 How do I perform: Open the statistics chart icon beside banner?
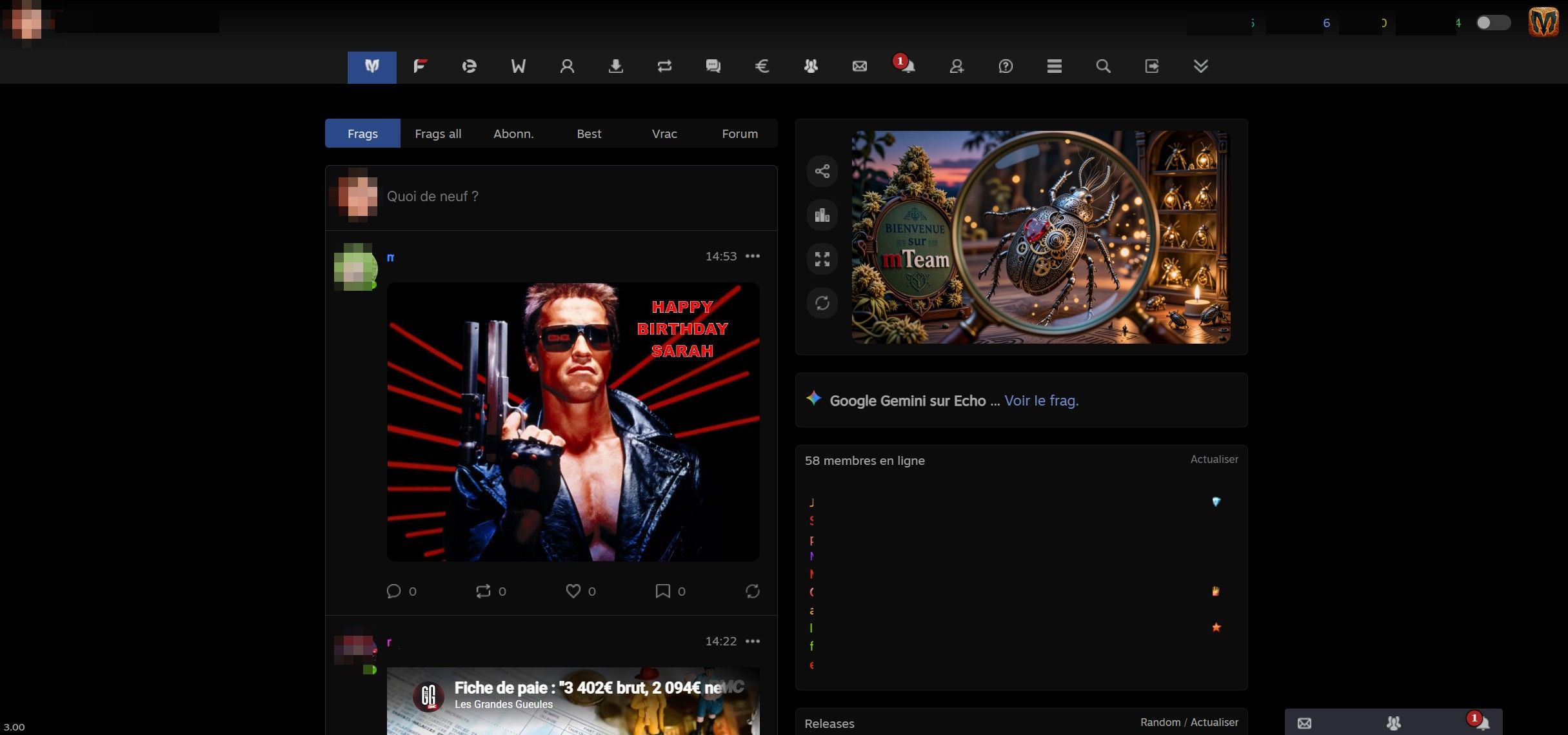822,215
